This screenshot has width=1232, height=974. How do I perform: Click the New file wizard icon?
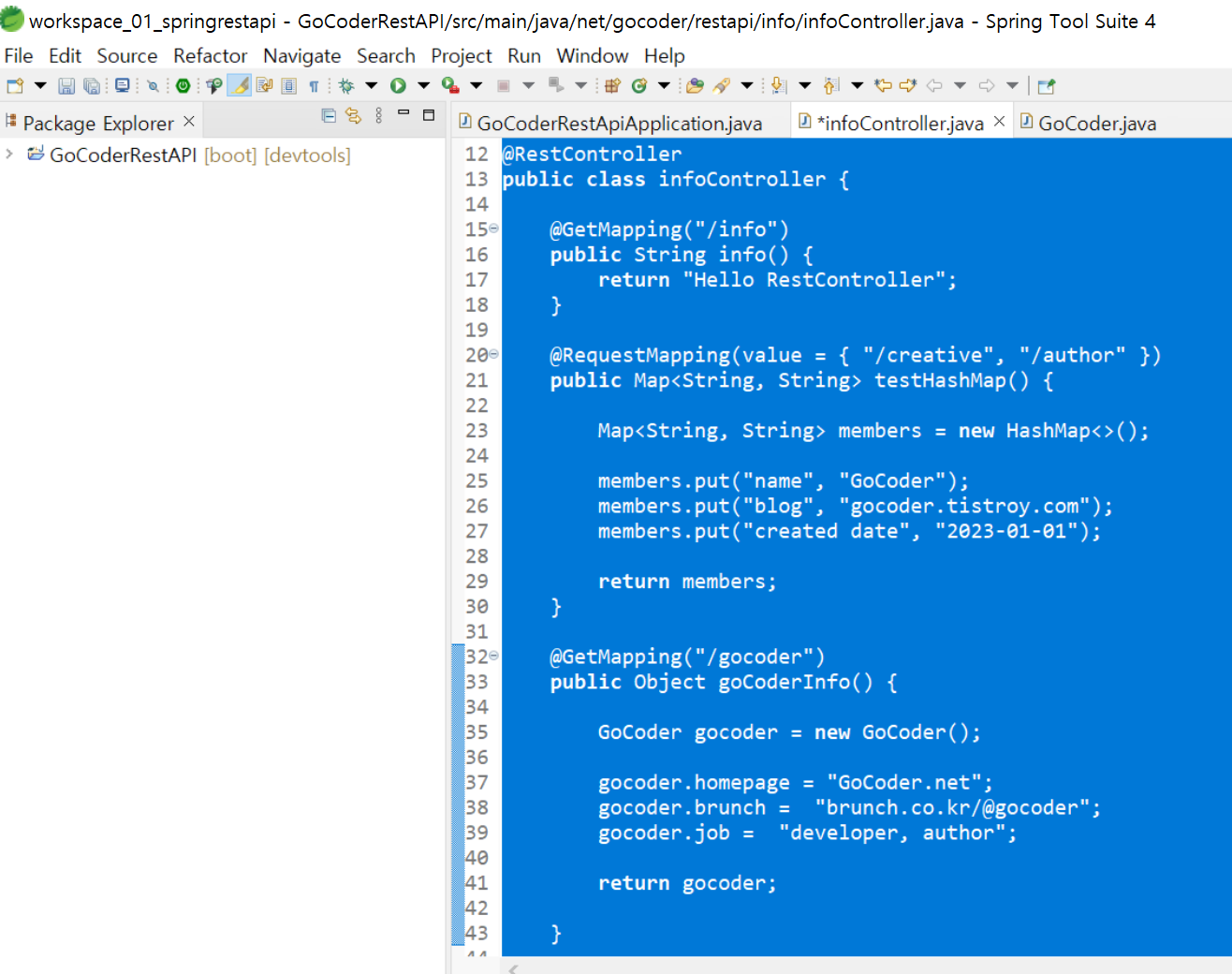pyautogui.click(x=15, y=86)
